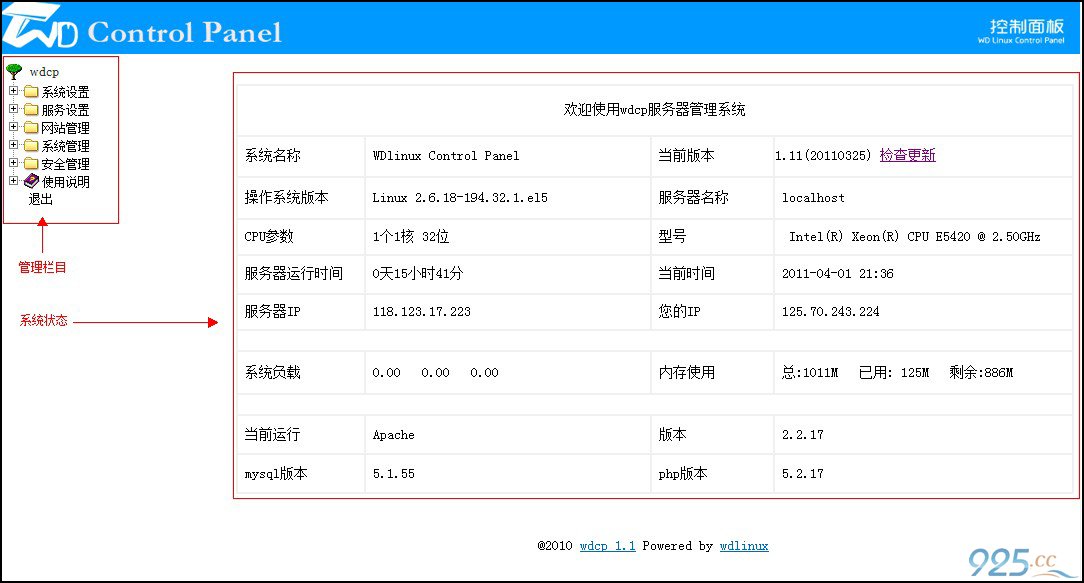Click the php version 5.2.17
1084x583 pixels.
[803, 474]
